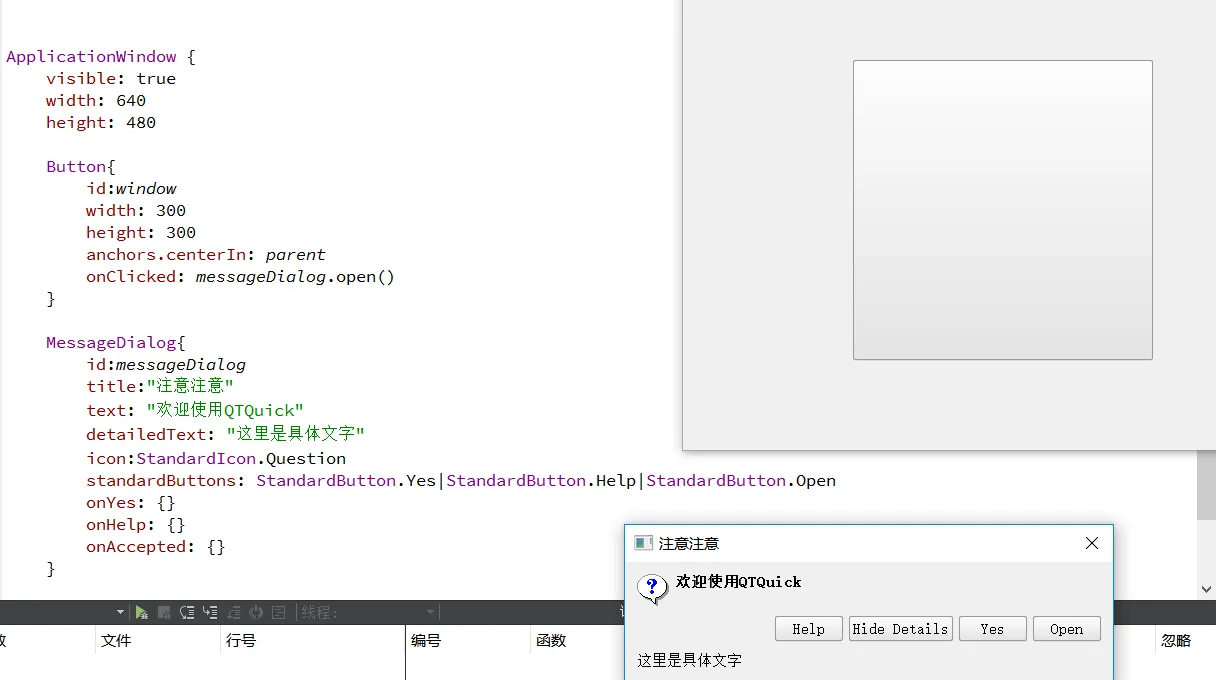
Task: Click the Open button in dialog
Action: point(1066,629)
